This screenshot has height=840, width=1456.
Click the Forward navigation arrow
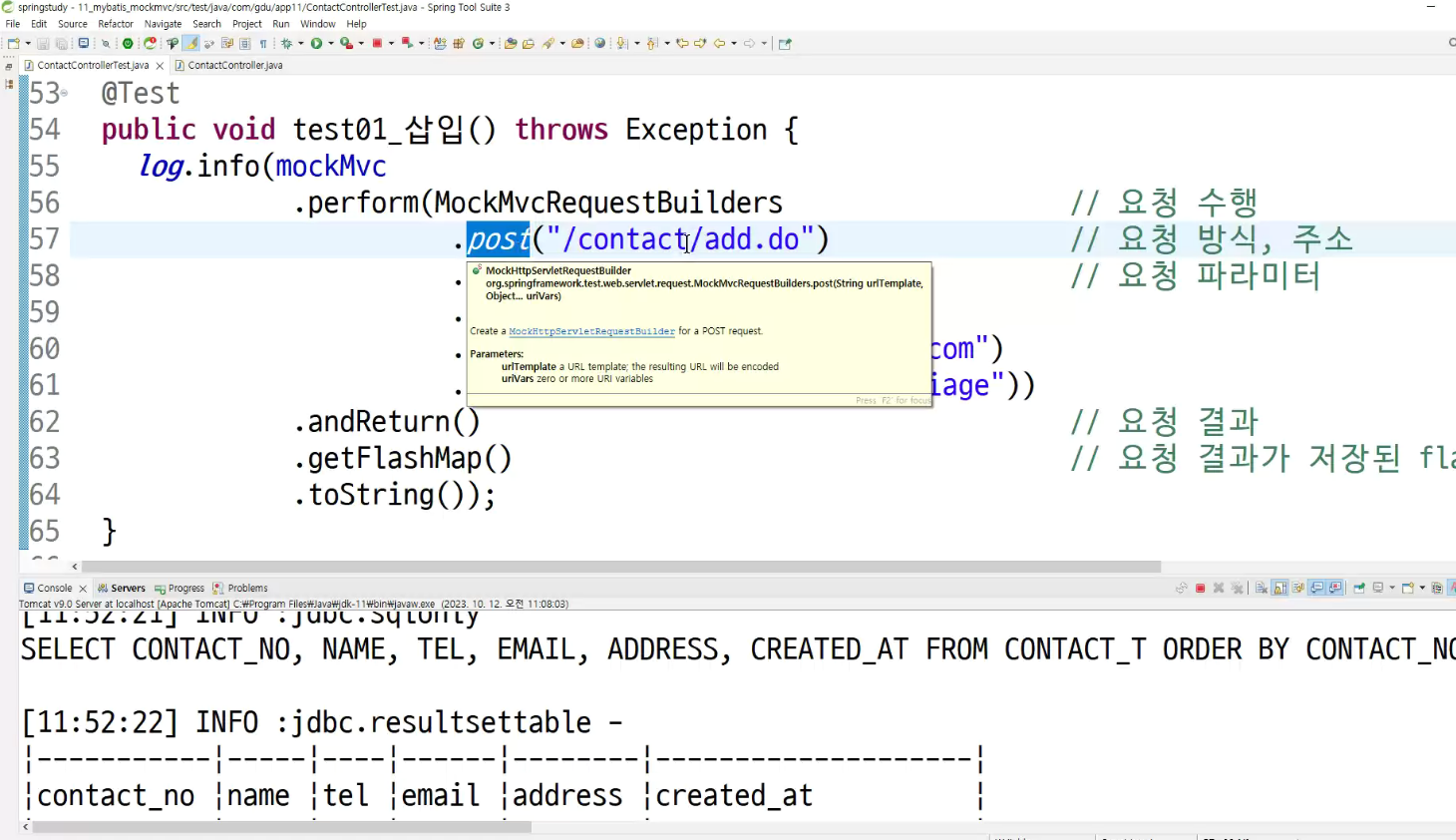click(749, 44)
